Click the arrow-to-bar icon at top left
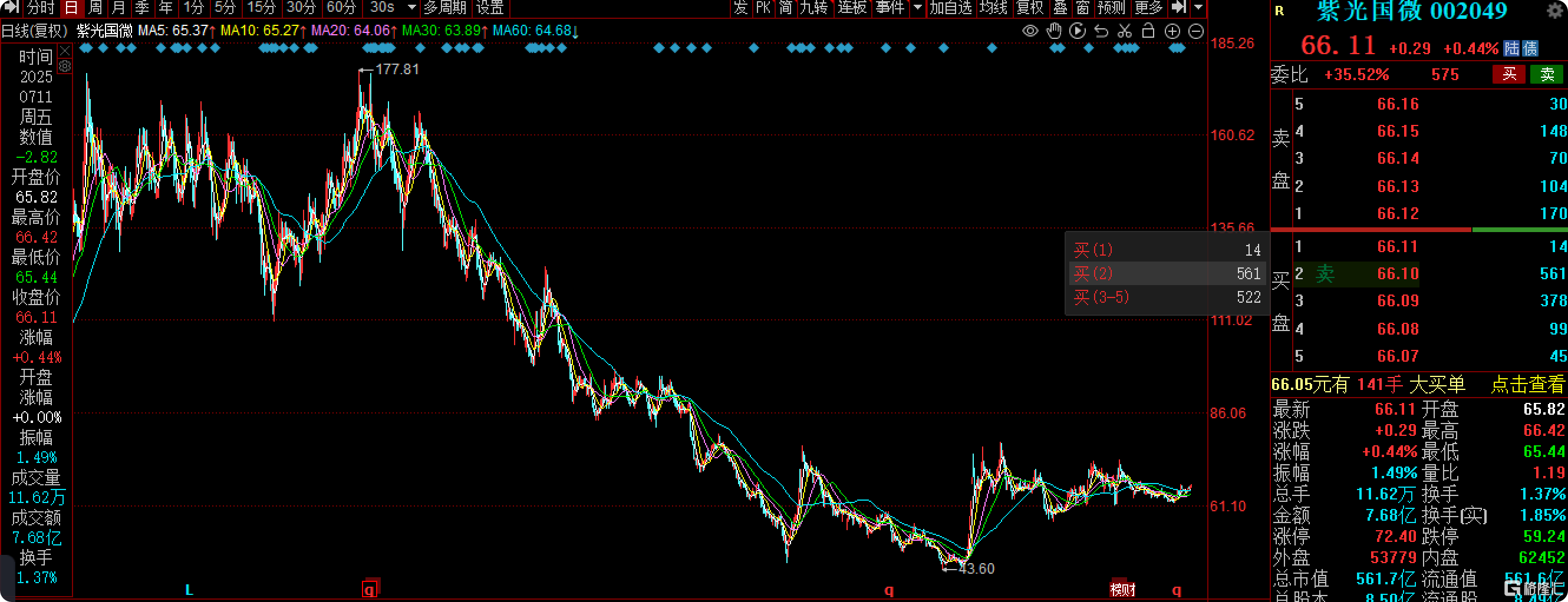Screen dimensions: 1568x602 12,7
